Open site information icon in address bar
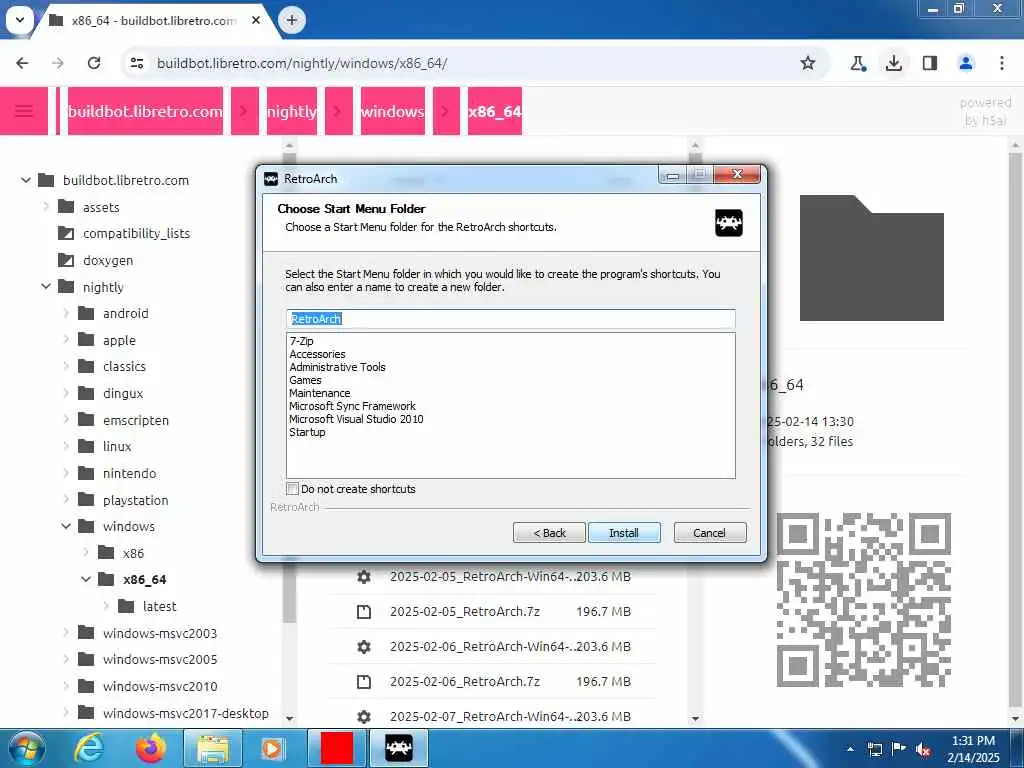 137,63
